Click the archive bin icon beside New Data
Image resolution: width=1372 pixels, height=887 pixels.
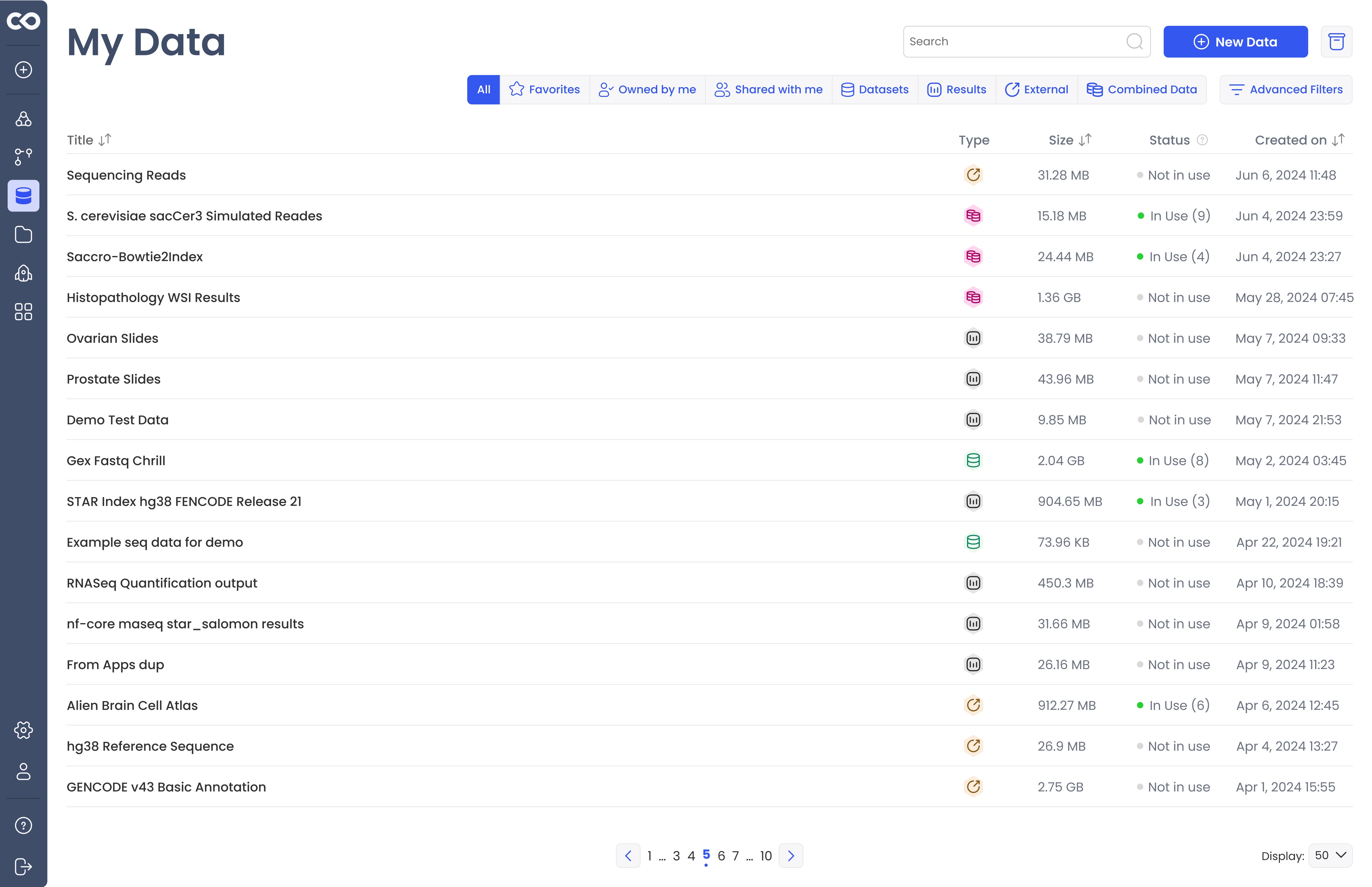pos(1336,42)
